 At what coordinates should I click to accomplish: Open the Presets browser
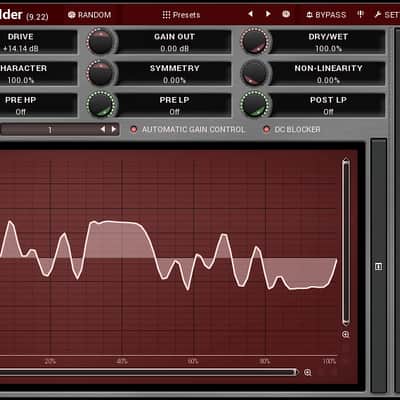(x=181, y=15)
